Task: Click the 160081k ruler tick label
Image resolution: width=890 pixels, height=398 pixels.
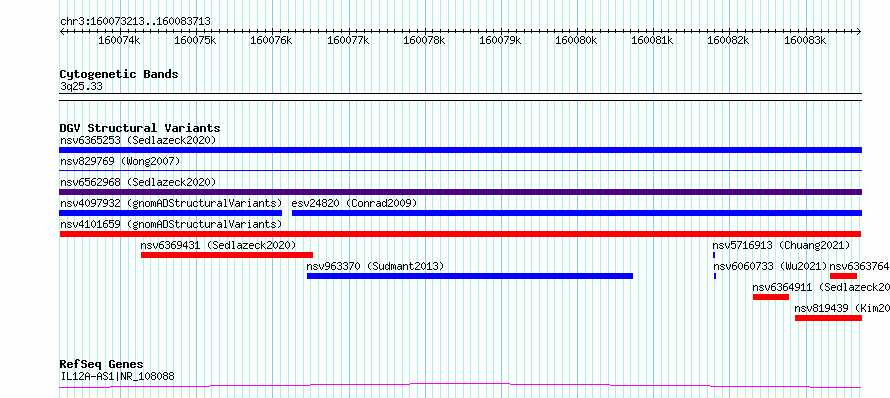Action: click(x=653, y=40)
